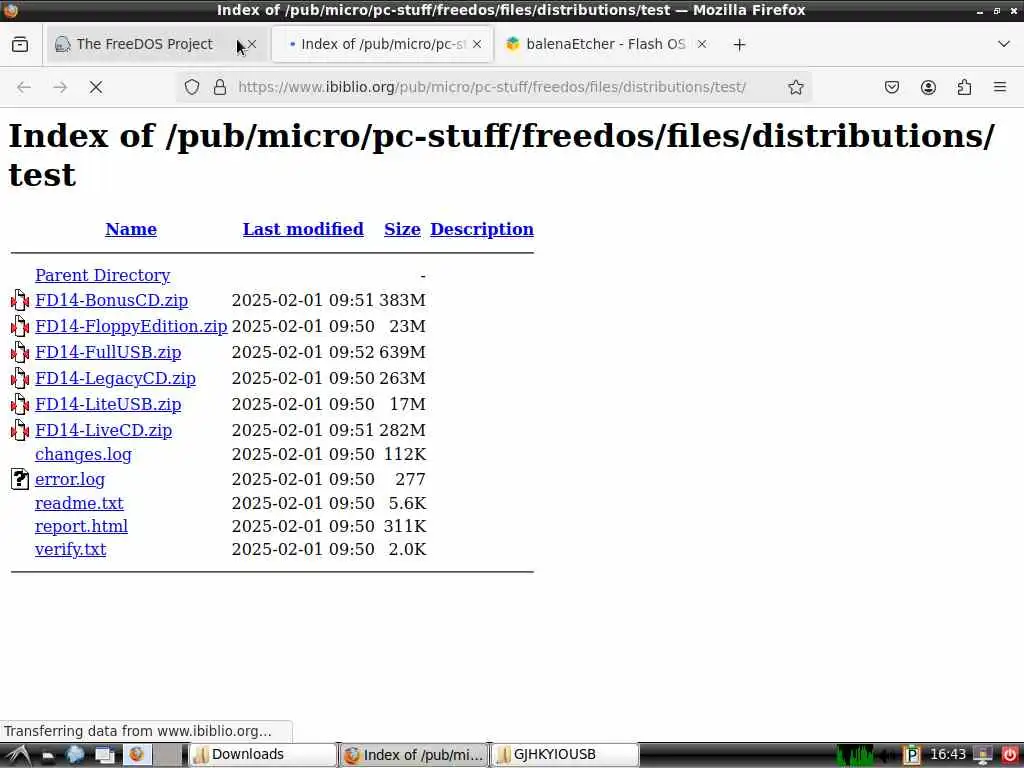Viewport: 1024px width, 768px height.
Task: Close the Index of /pub/micro tab
Action: click(x=477, y=44)
